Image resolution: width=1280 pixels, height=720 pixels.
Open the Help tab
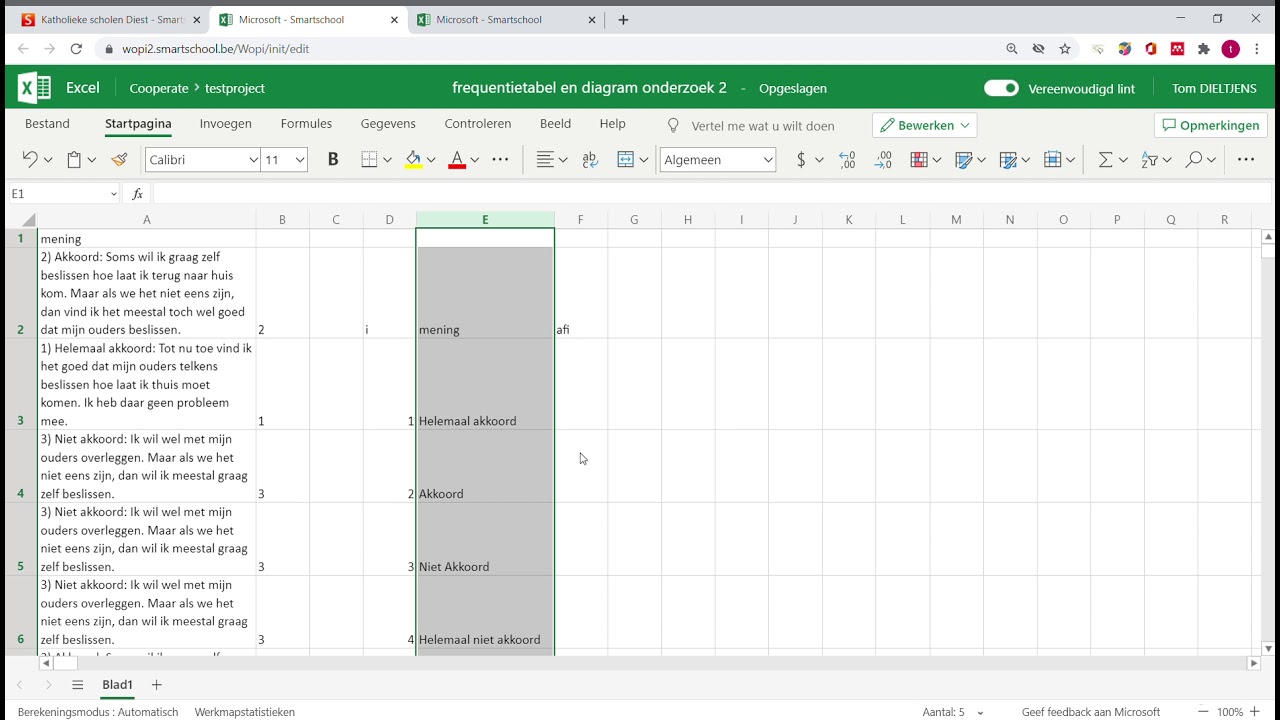[613, 124]
